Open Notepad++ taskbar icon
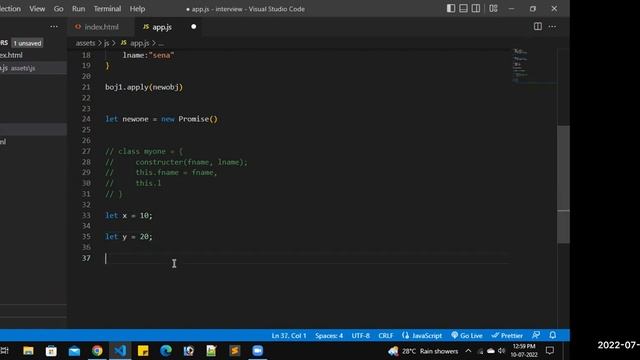This screenshot has width=640, height=360. coord(211,351)
